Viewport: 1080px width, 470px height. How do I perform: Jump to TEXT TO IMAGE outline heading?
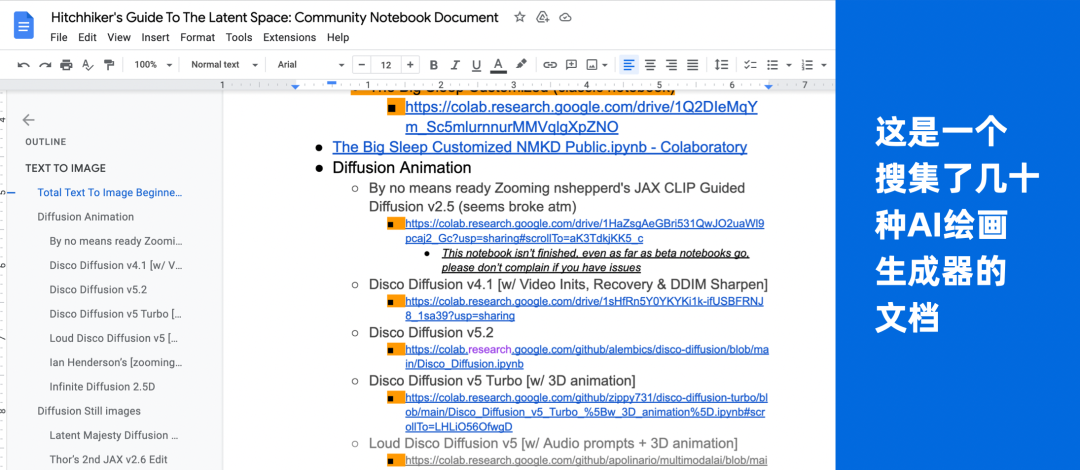click(x=65, y=168)
